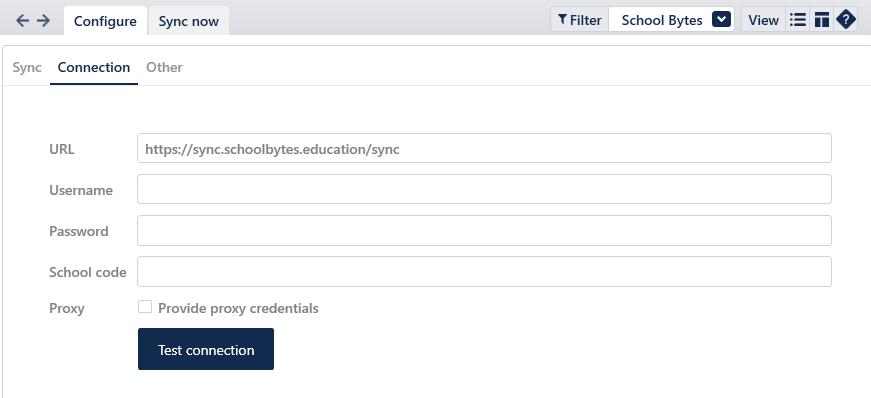Select the panel layout view icon

822,19
